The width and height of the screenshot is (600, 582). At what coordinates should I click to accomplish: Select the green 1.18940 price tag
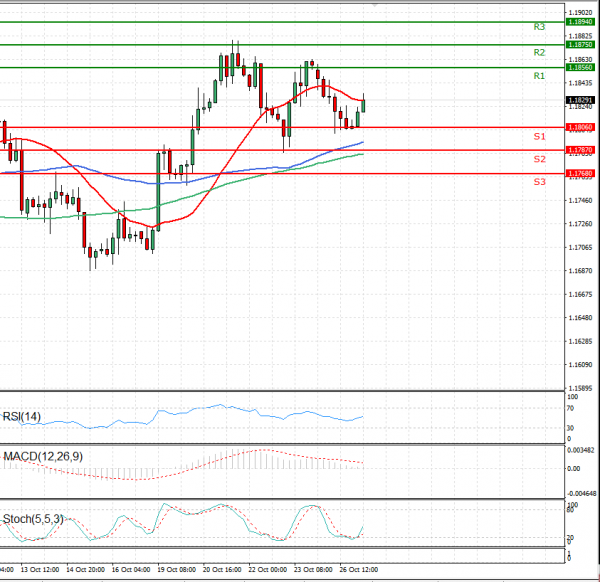(580, 22)
